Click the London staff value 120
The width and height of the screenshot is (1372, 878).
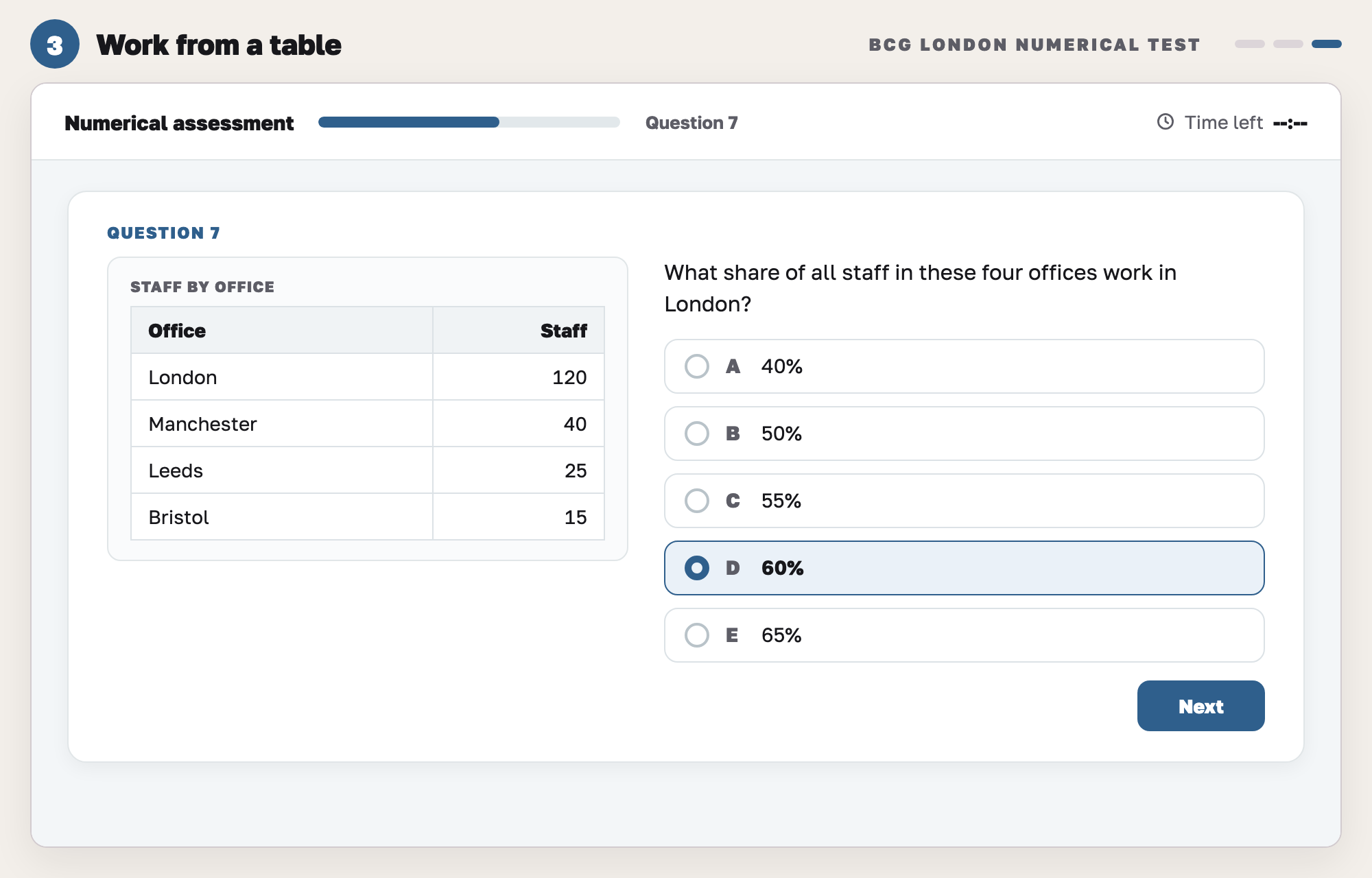tap(569, 378)
